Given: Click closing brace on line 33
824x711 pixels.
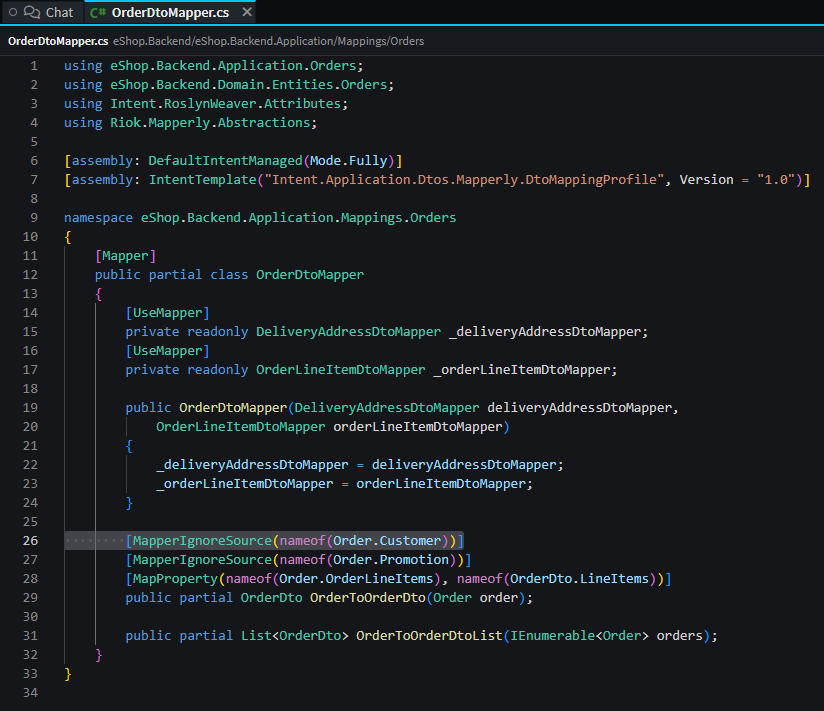Looking at the screenshot, I should [68, 674].
